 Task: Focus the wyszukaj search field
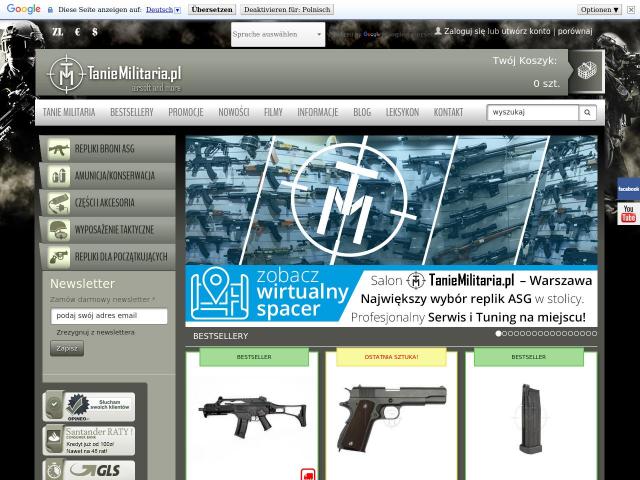click(533, 112)
